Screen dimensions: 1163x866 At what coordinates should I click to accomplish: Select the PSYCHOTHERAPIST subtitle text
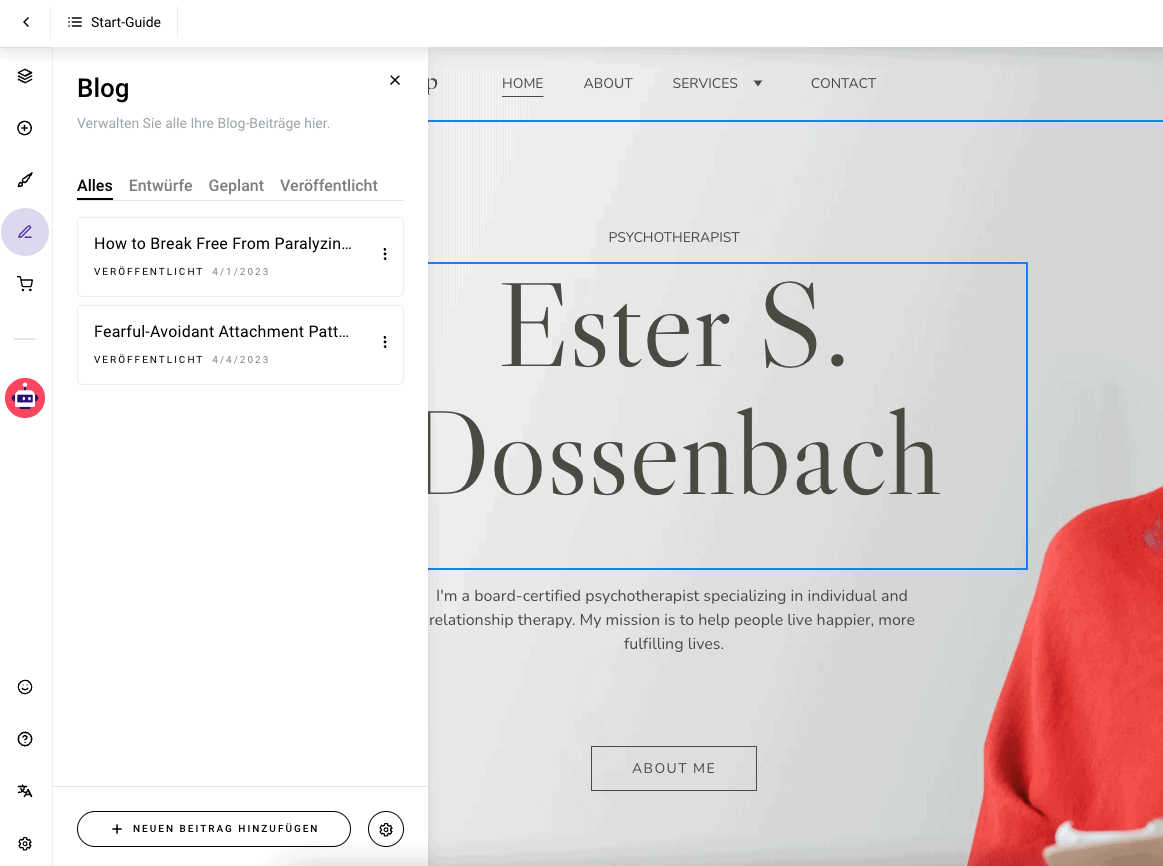point(673,237)
